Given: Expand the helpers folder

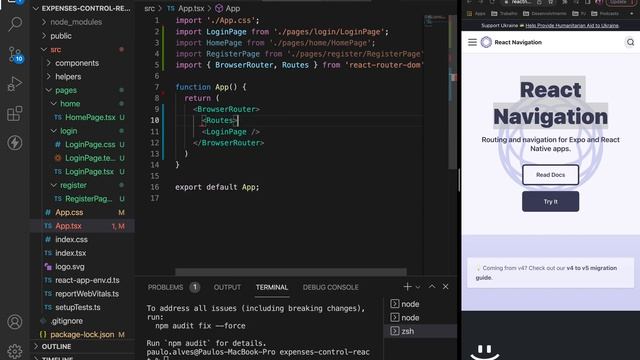Looking at the screenshot, I should pos(68,77).
